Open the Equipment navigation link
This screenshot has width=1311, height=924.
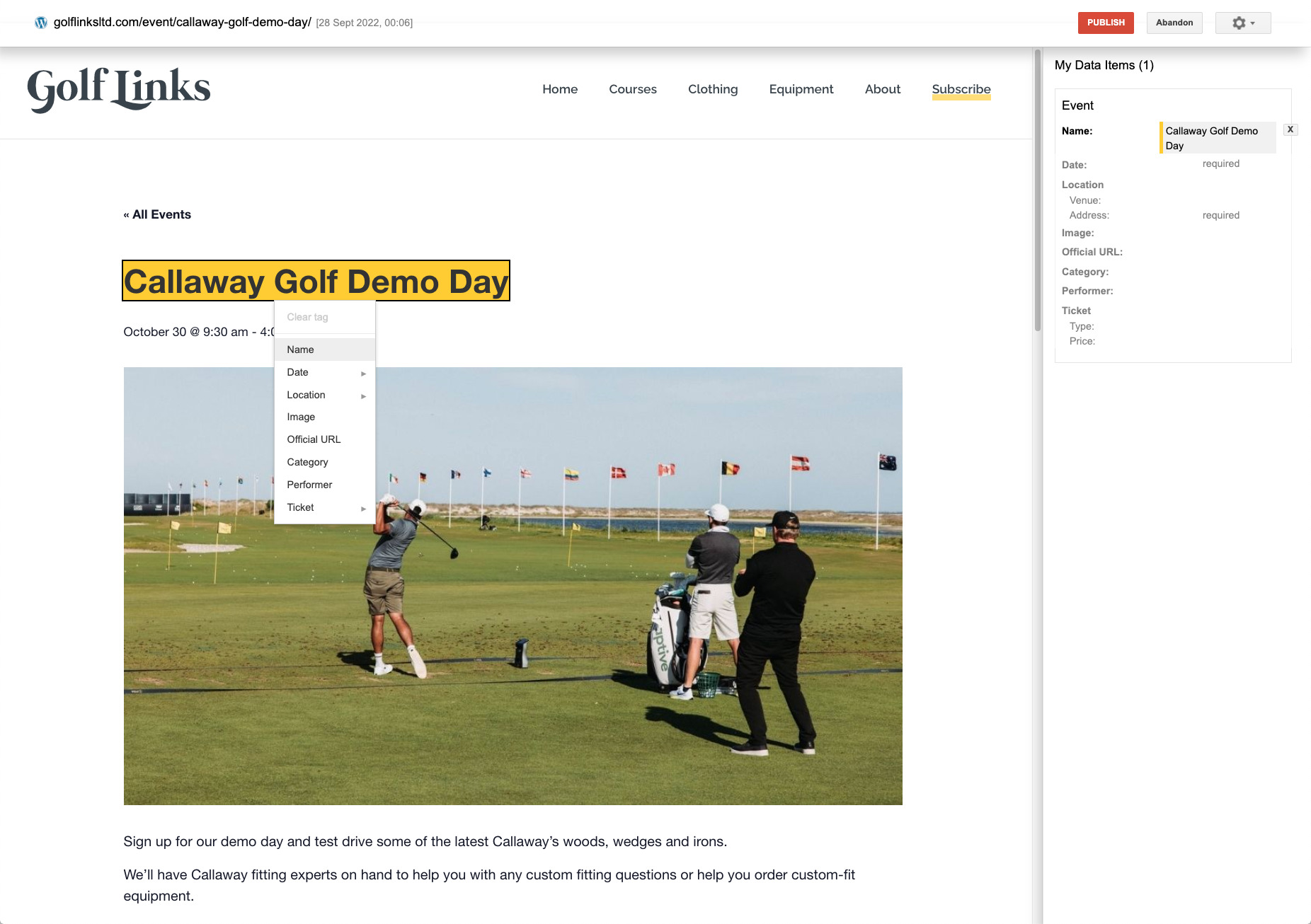801,89
